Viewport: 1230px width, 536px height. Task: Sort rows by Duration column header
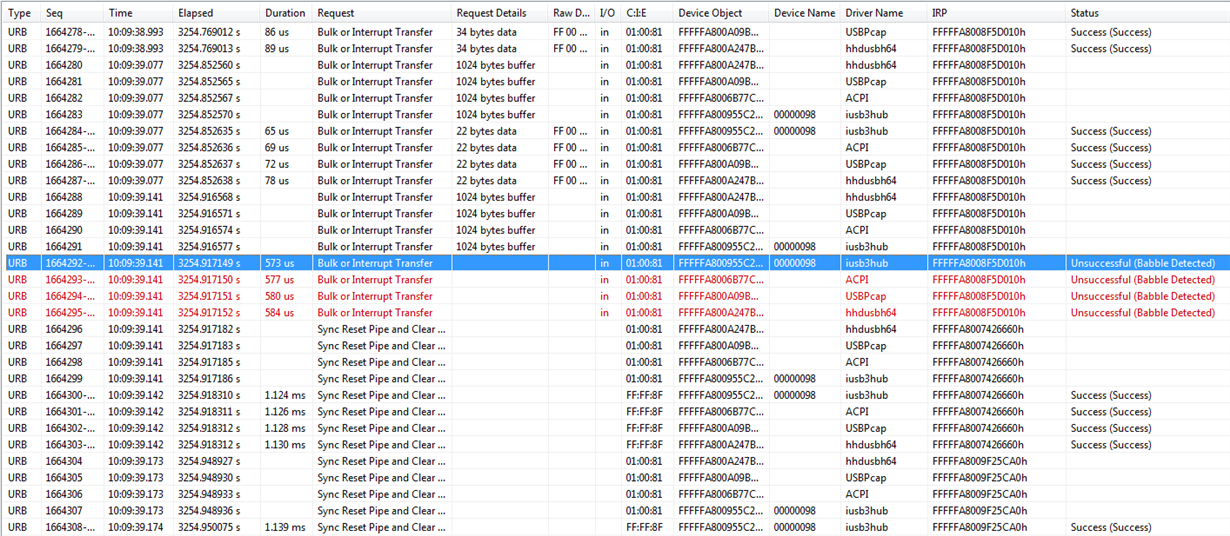tap(286, 13)
